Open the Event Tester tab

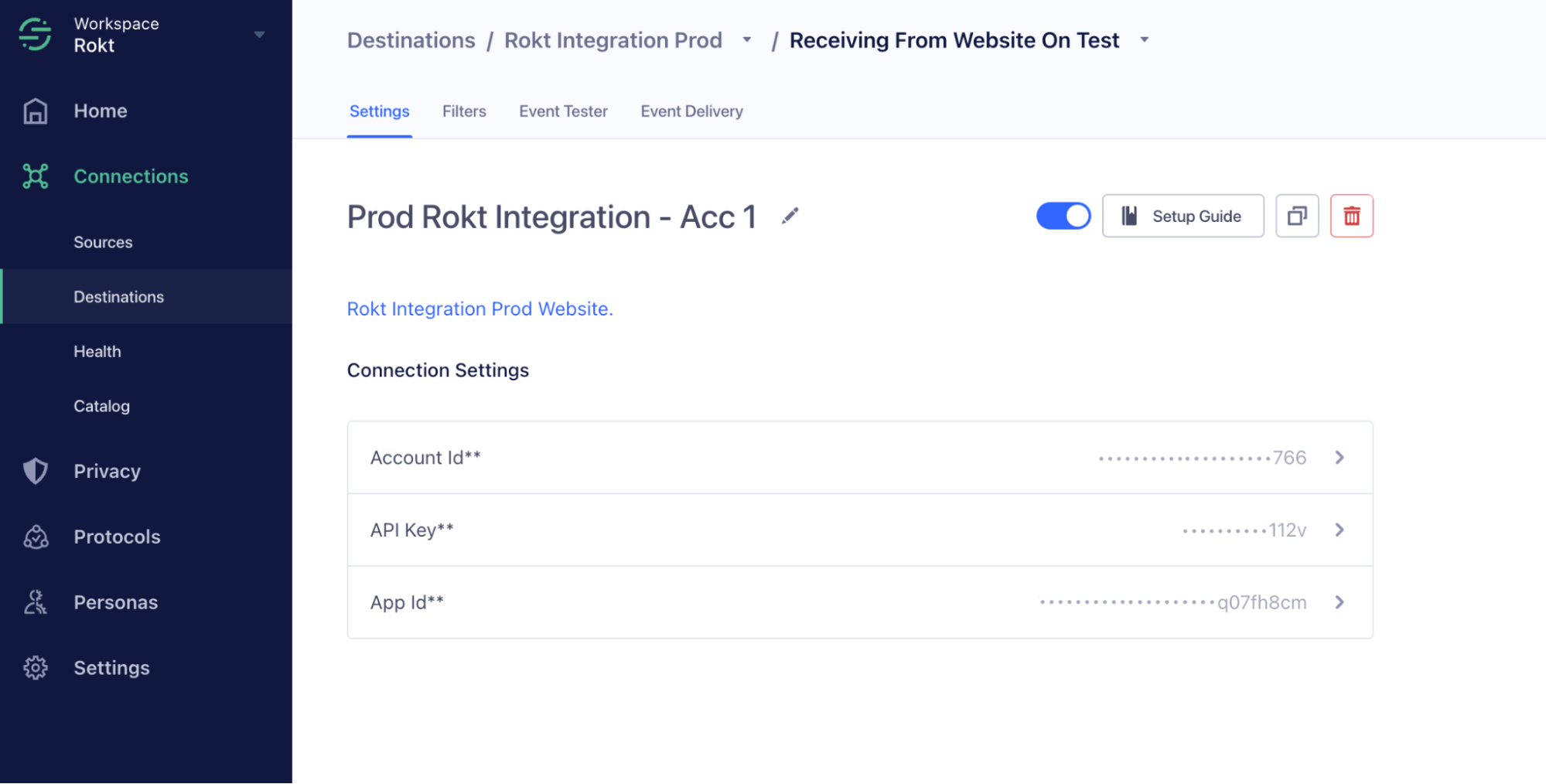[564, 111]
